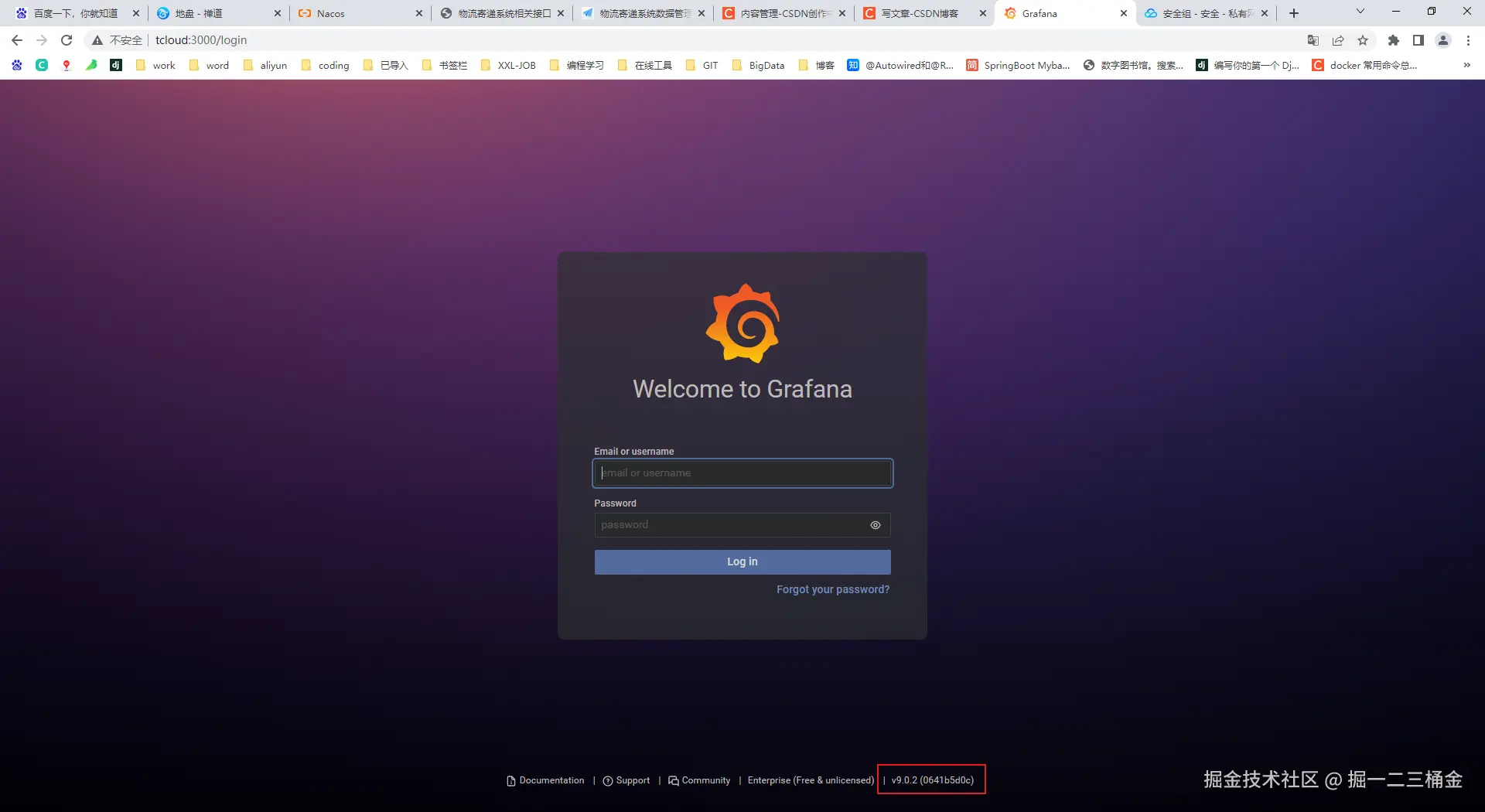Open the Chrome three-dot menu
Screen dimensions: 1485x812
(x=1468, y=40)
